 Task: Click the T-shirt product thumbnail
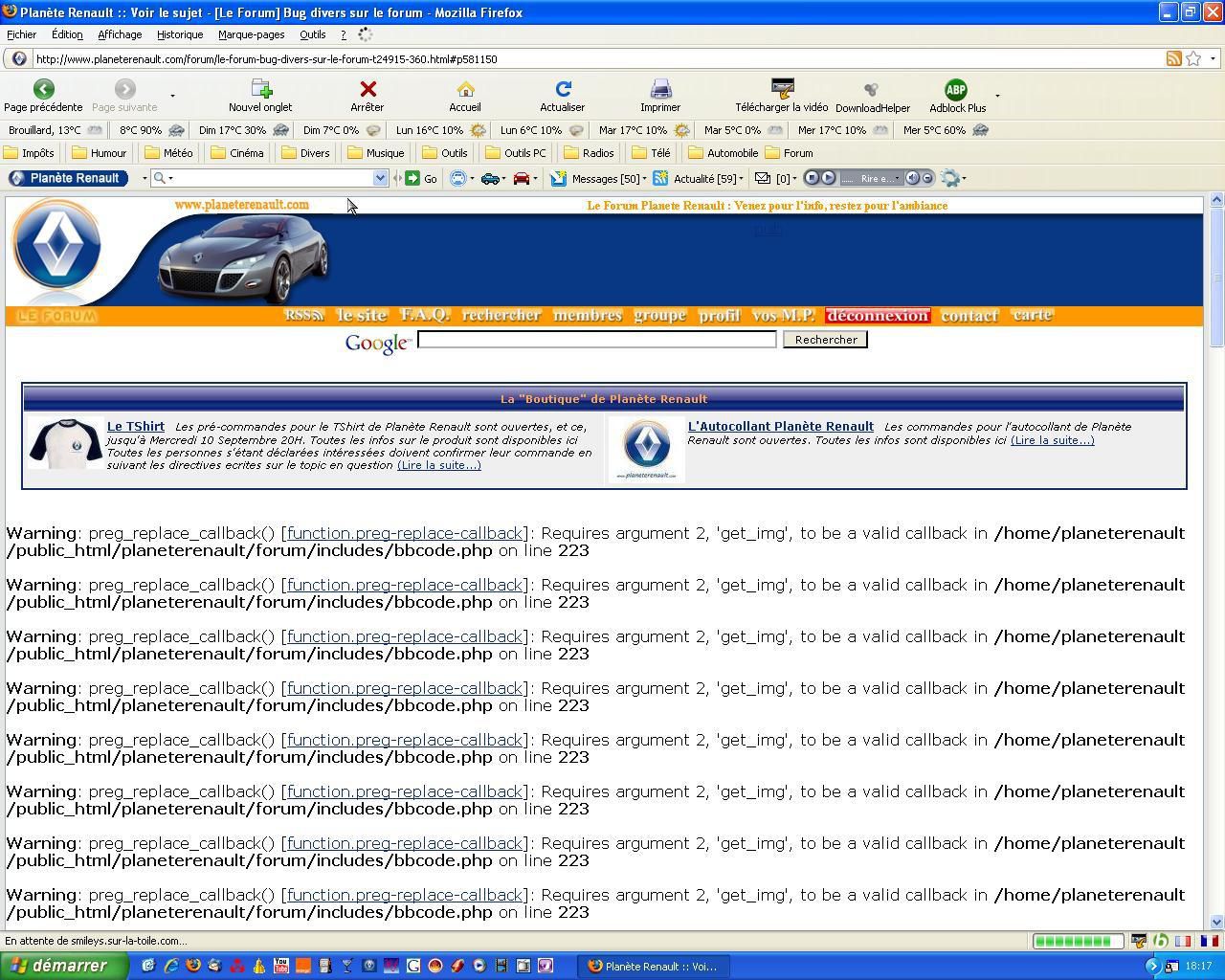[x=65, y=444]
